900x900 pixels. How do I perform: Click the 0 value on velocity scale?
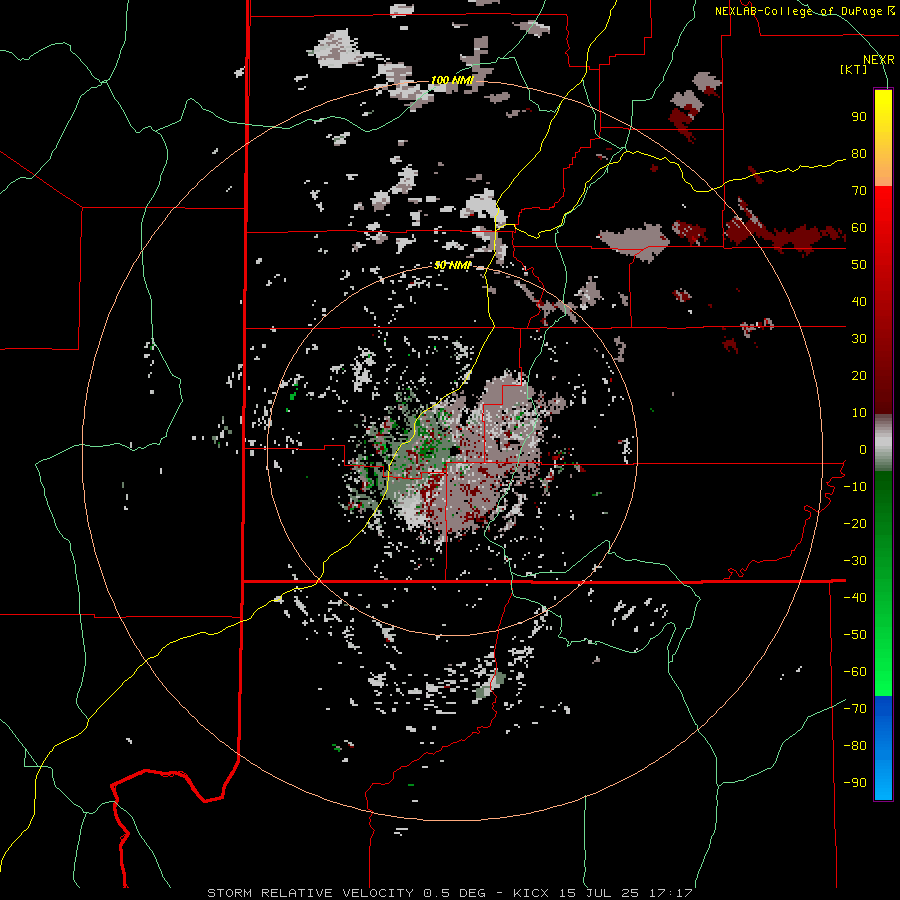(863, 450)
